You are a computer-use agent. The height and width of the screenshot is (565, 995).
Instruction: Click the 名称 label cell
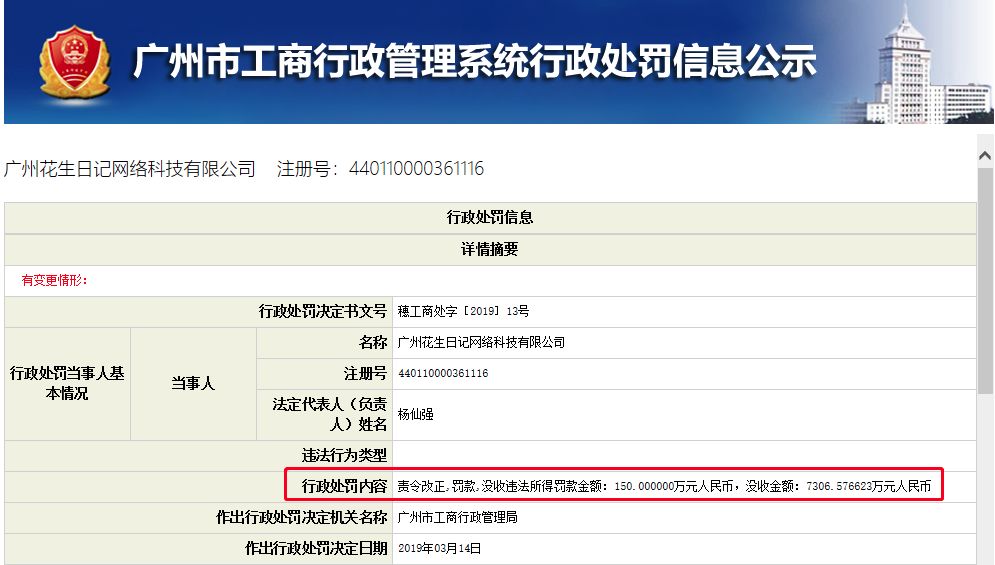324,343
